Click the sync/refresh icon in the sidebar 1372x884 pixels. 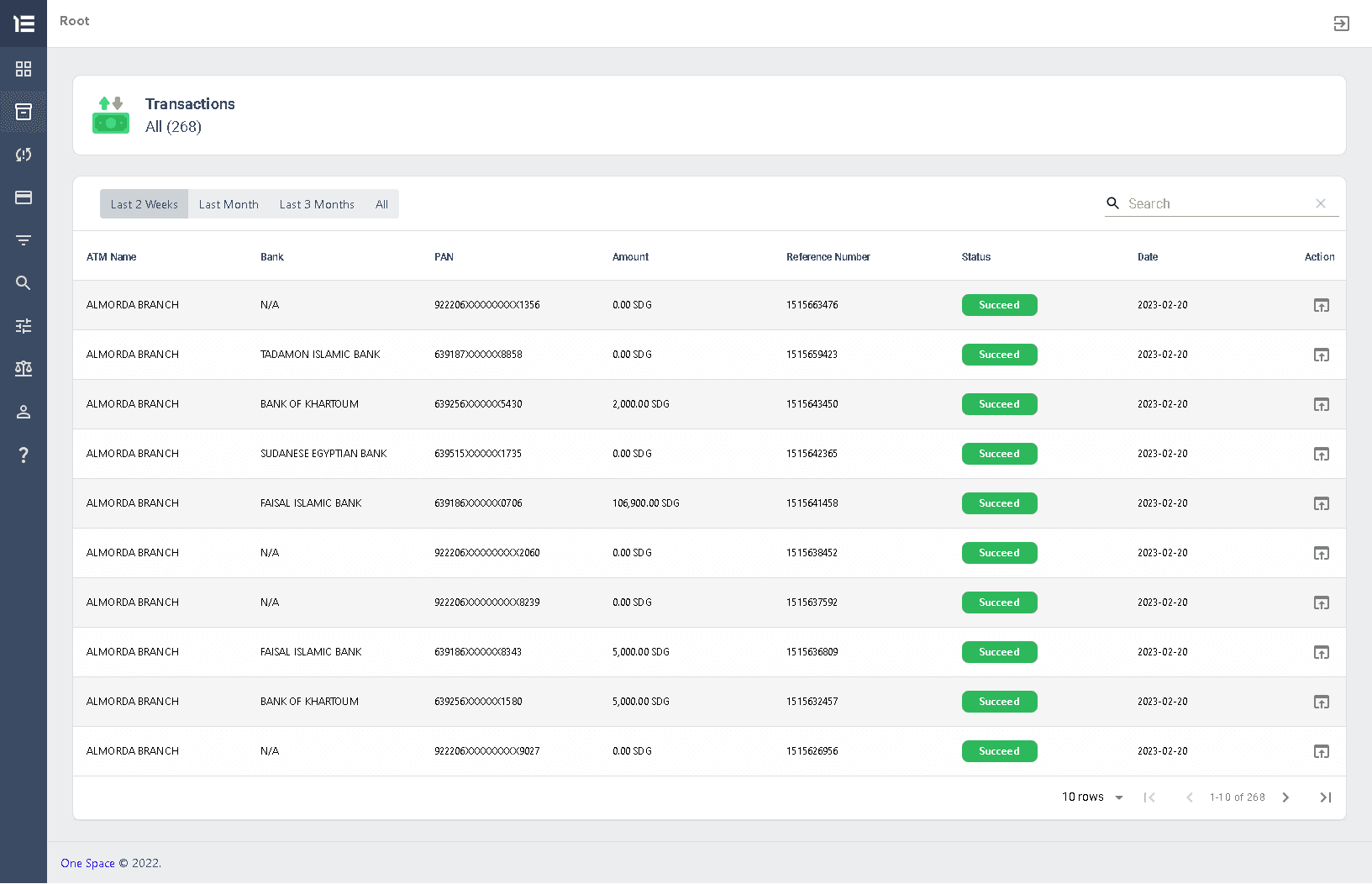pos(23,155)
